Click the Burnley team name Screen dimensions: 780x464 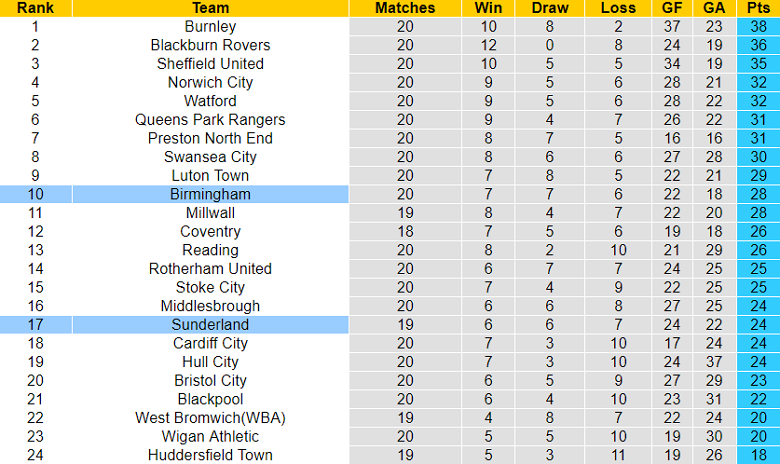[x=210, y=26]
